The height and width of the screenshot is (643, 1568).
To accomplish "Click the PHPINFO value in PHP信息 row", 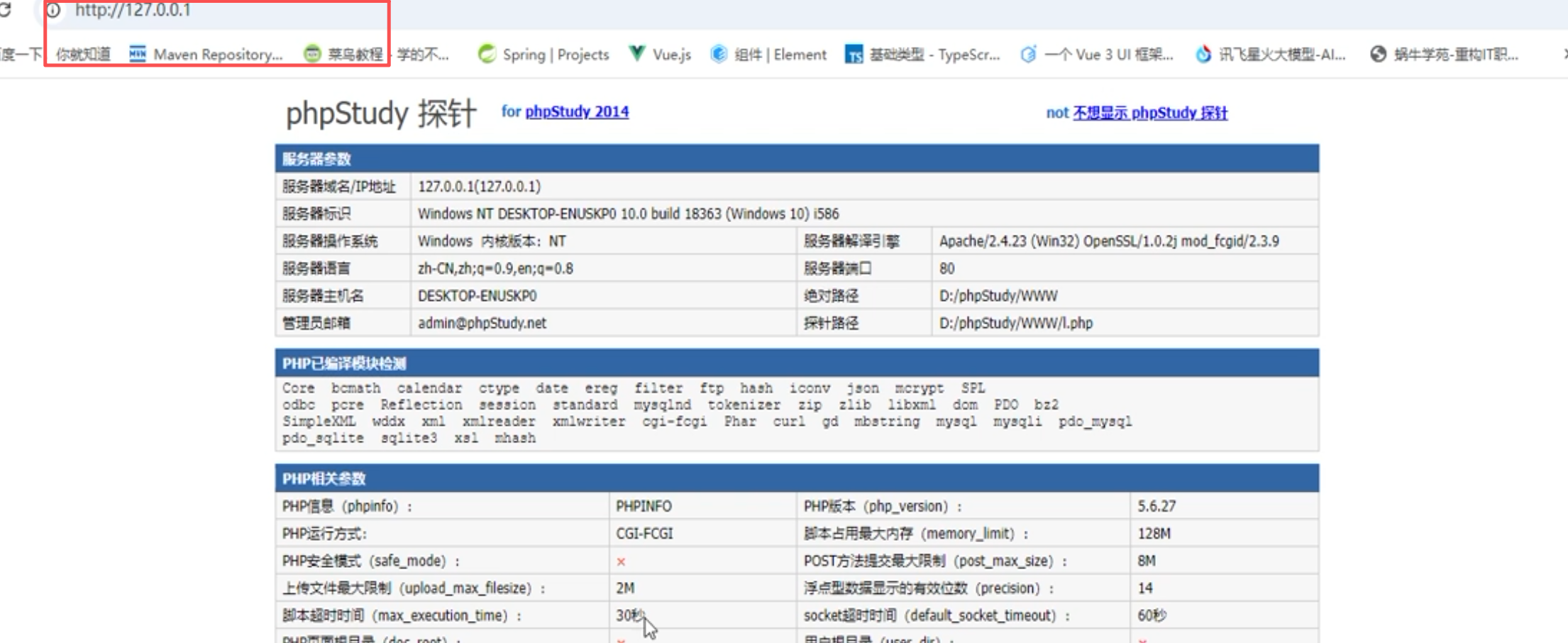I will (x=644, y=506).
